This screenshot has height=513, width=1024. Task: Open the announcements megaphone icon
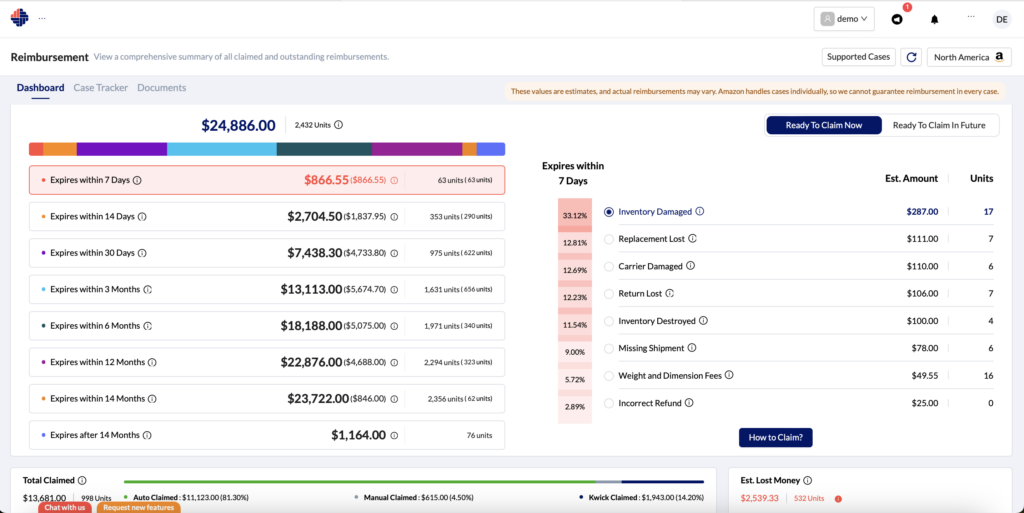click(897, 19)
